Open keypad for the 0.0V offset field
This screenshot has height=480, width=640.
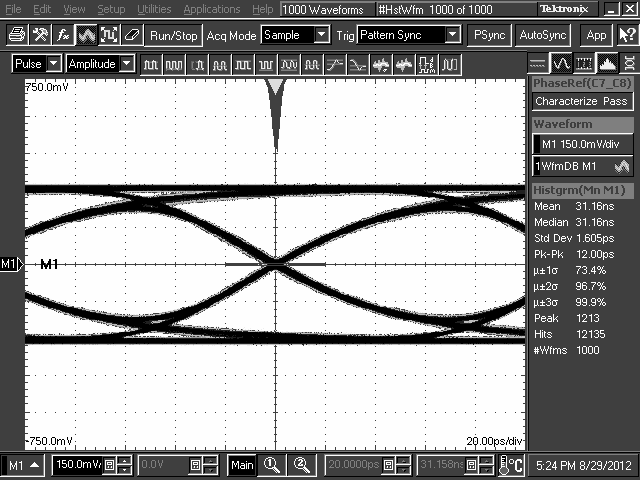point(195,465)
